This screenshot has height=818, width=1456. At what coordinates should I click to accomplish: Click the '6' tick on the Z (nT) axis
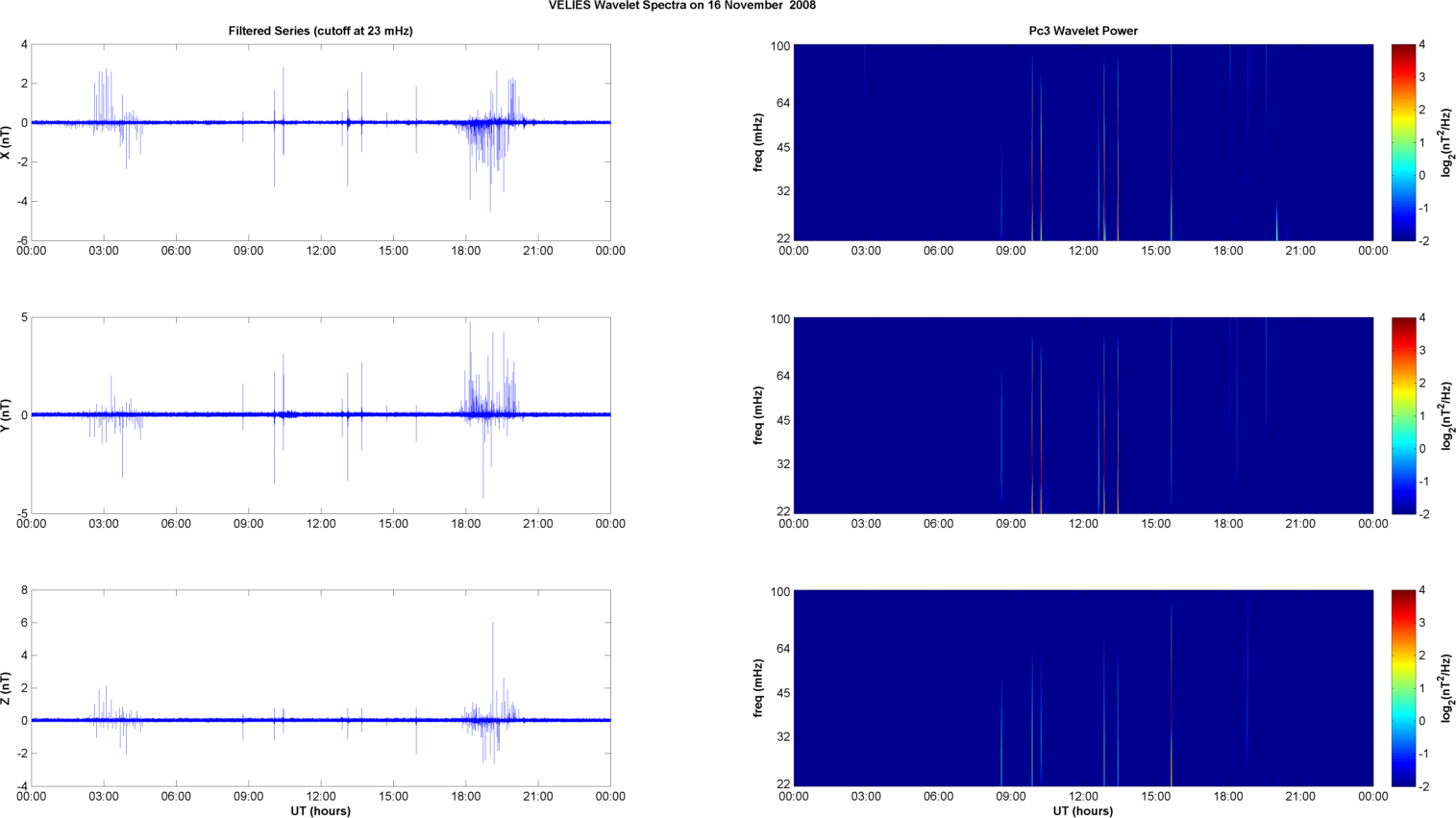[24, 623]
